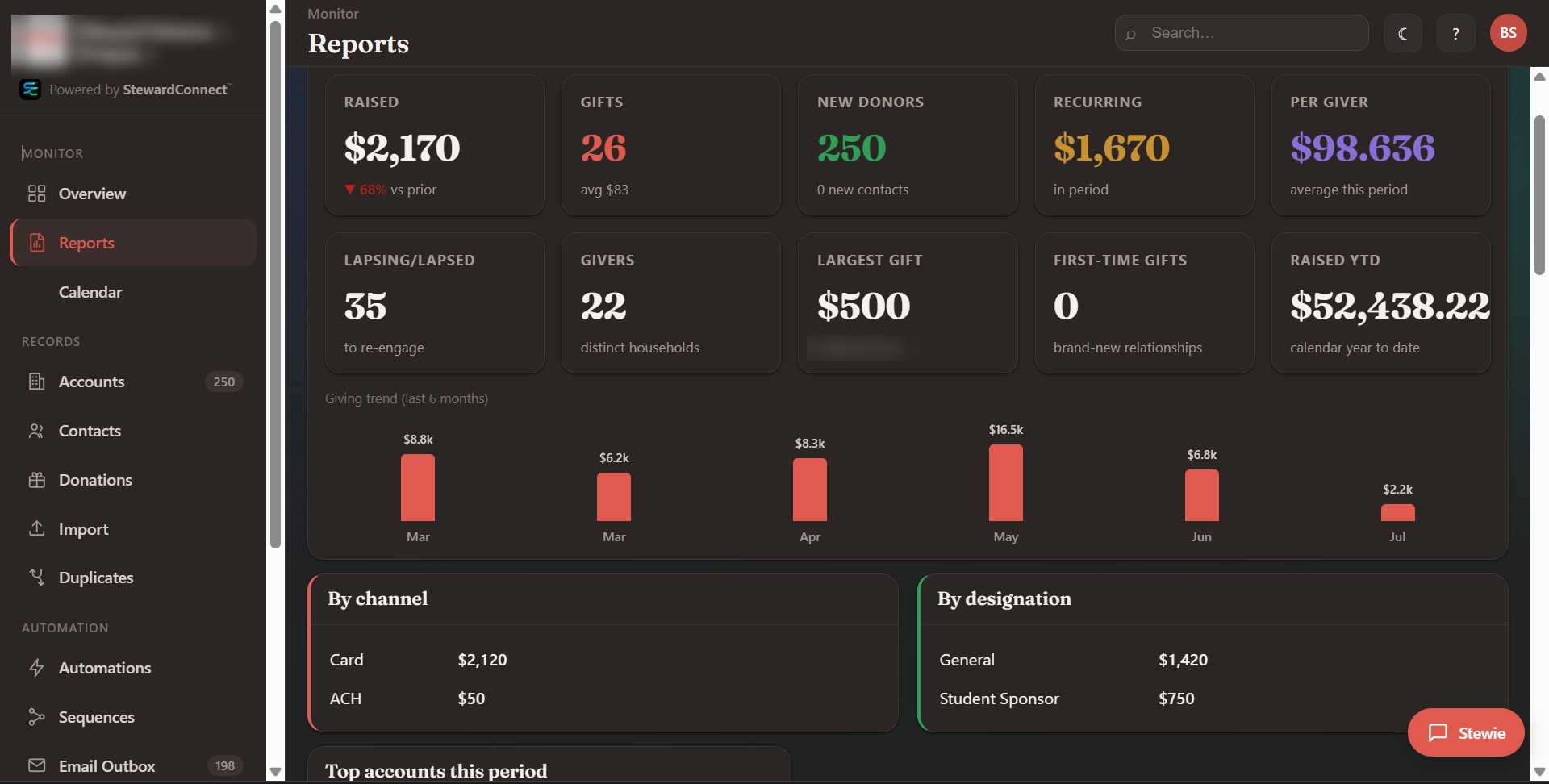Screen dimensions: 1549x784
Task: Open Contacts in the sidebar
Action: pyautogui.click(x=133, y=431)
